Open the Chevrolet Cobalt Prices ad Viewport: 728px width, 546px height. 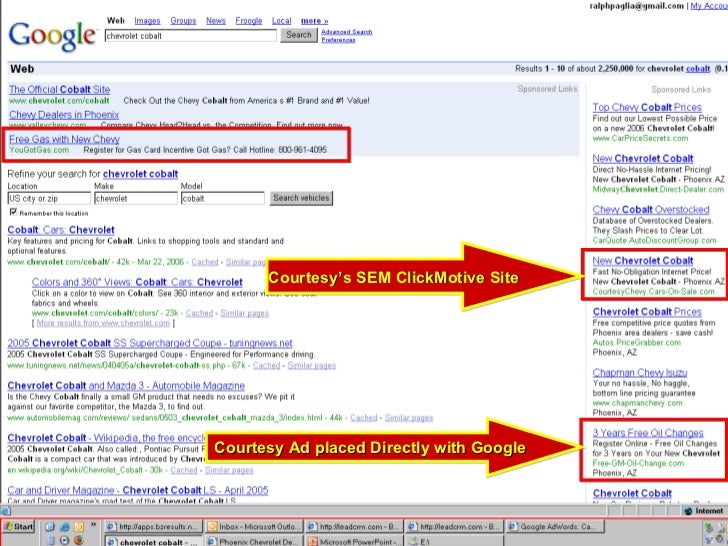tap(647, 312)
